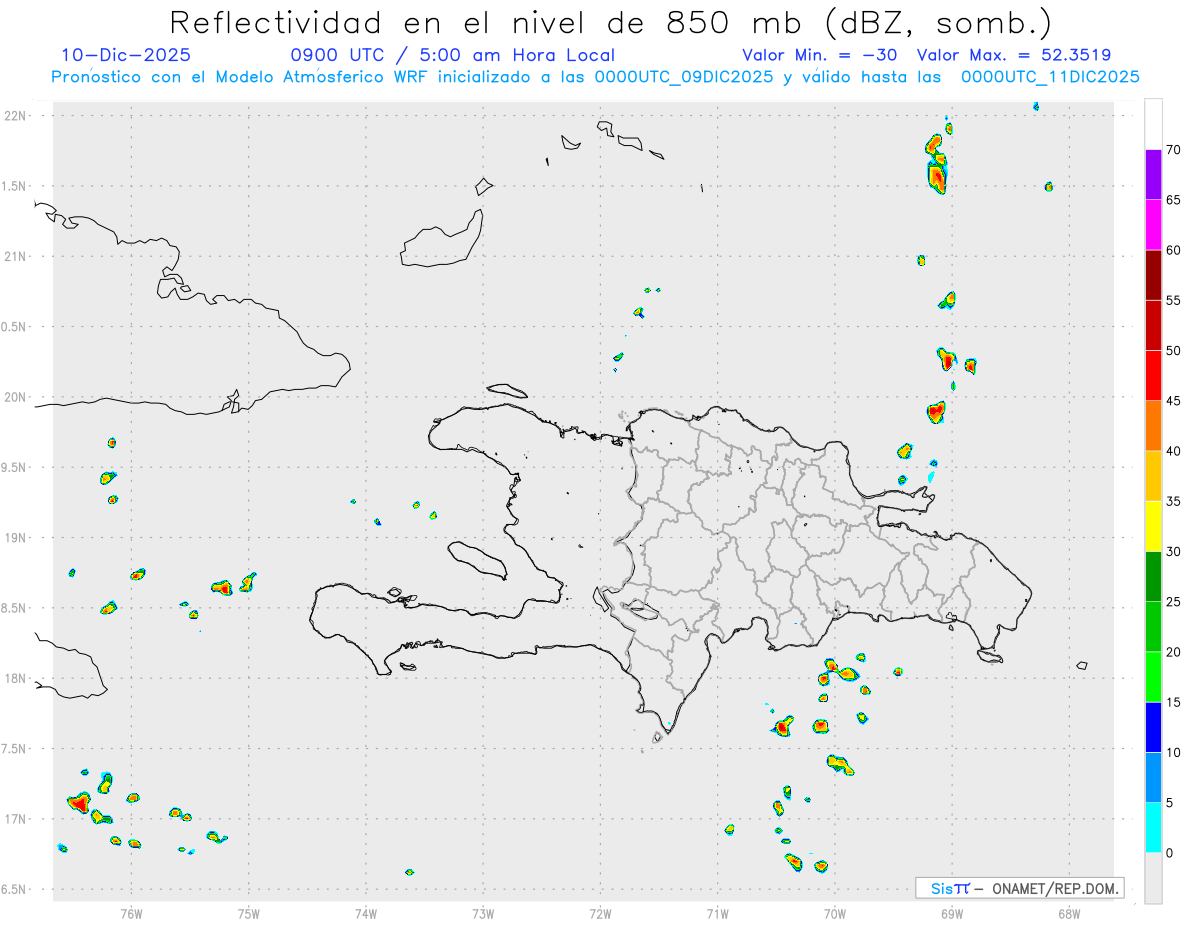Select the white above-70 band of color scale

pos(1153,124)
